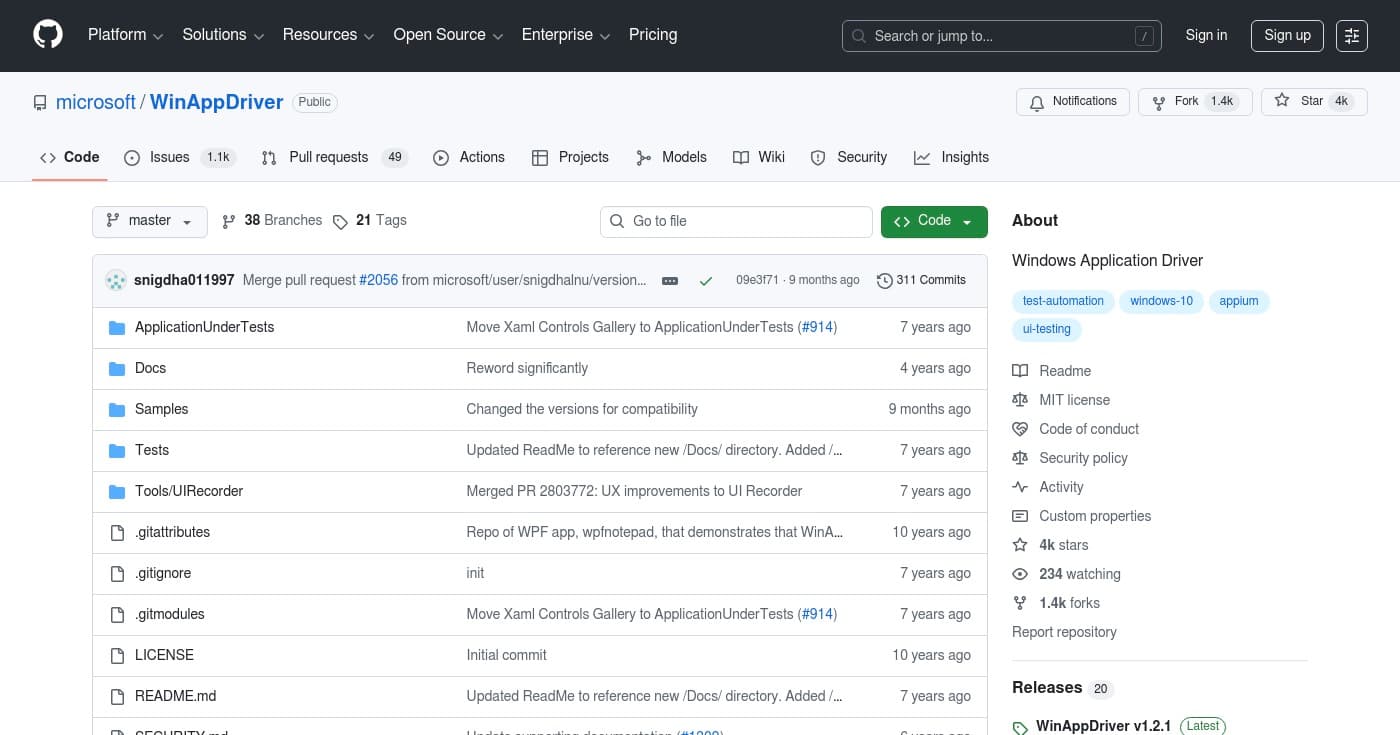Image resolution: width=1400 pixels, height=735 pixels.
Task: Select the Issues icon in the repo navigation
Action: coord(132,157)
